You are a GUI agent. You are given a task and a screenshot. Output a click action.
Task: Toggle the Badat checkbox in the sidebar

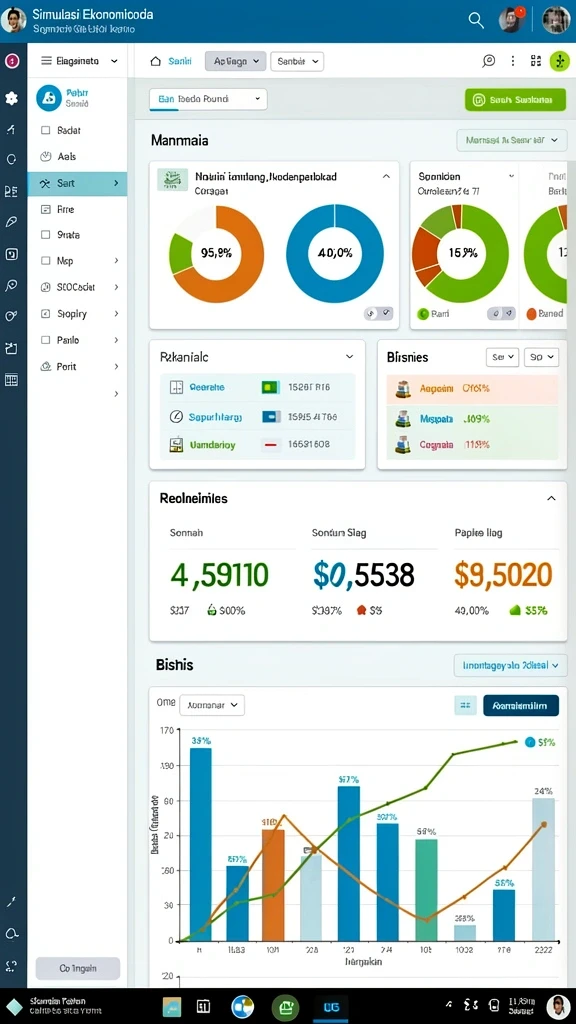(x=45, y=130)
